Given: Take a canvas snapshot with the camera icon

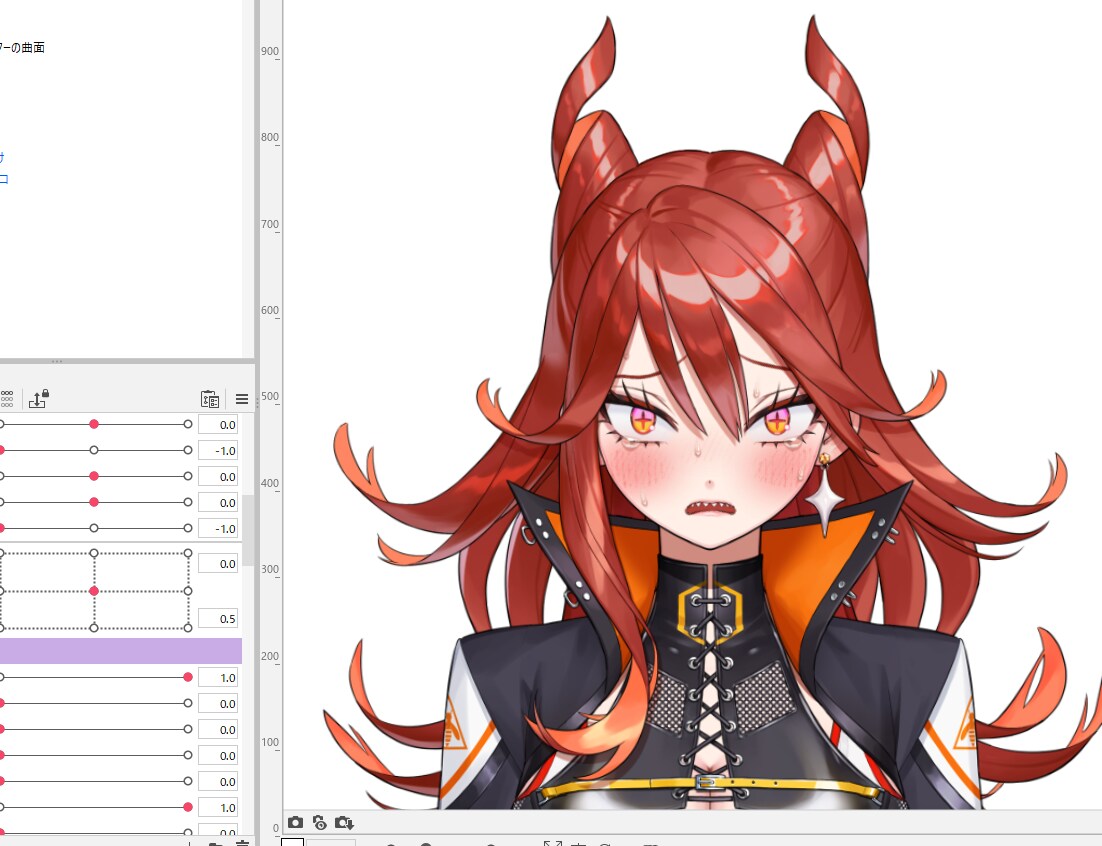Looking at the screenshot, I should (x=295, y=822).
